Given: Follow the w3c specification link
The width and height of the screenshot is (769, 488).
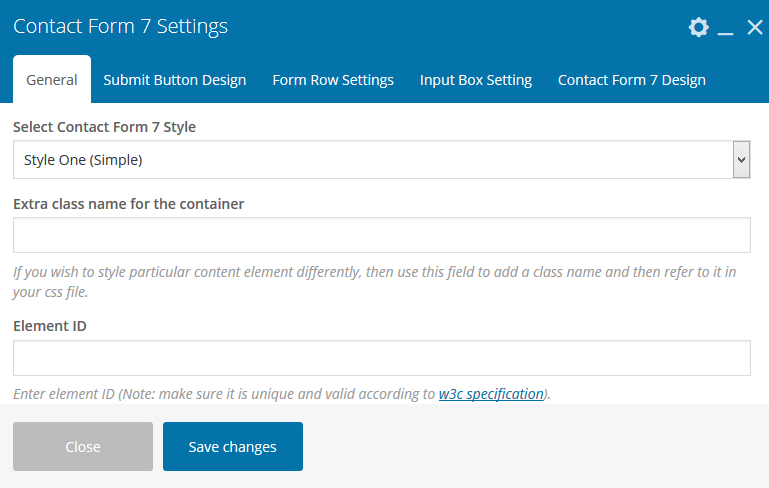Looking at the screenshot, I should pos(491,394).
